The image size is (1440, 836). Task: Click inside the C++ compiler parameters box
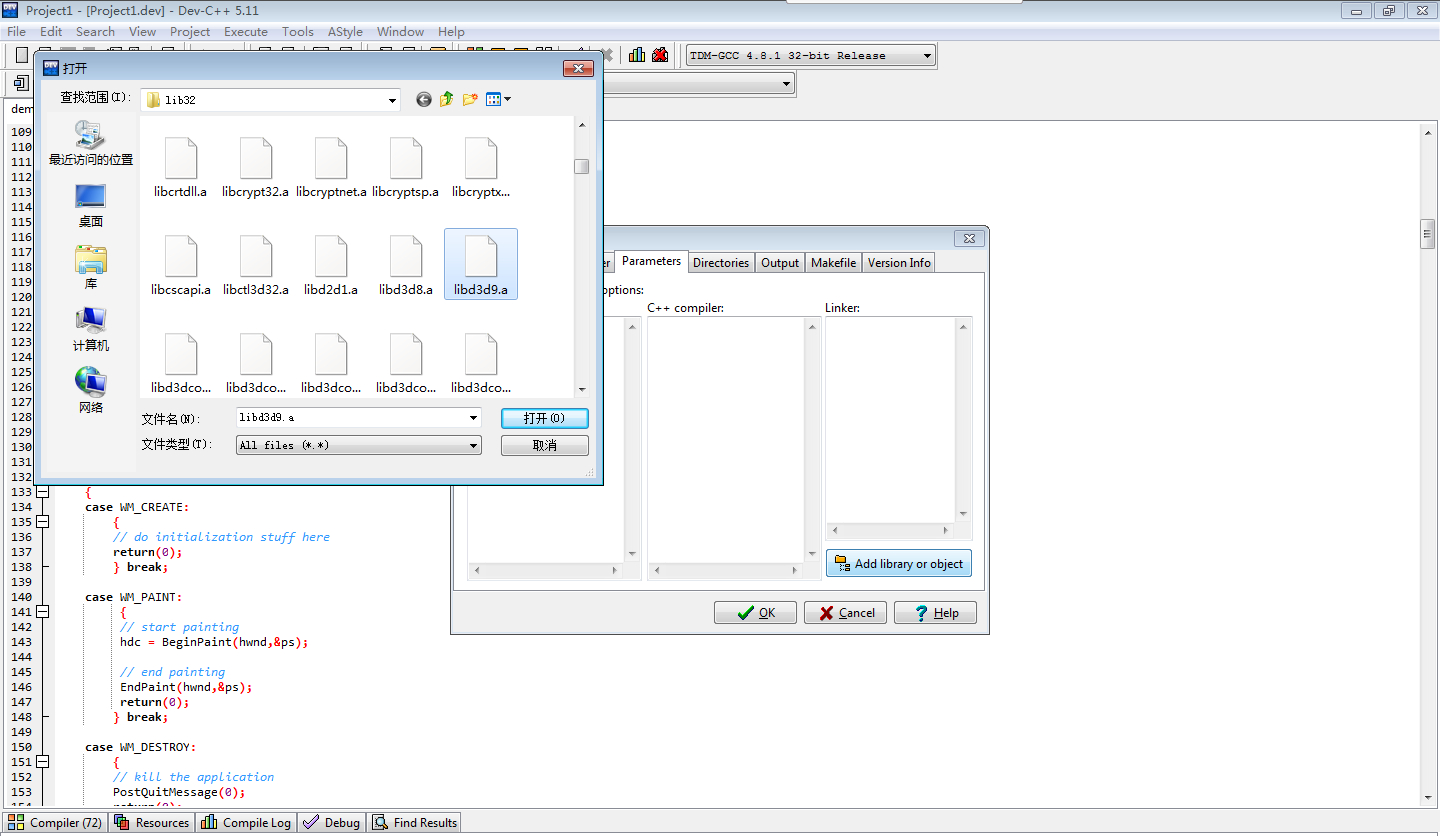[726, 440]
